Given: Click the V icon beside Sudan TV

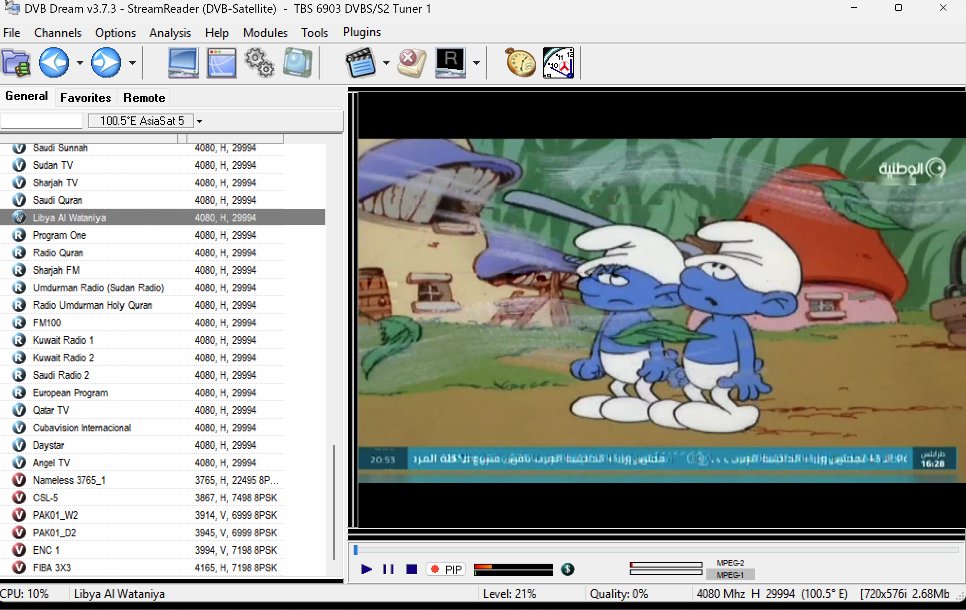Looking at the screenshot, I should (x=19, y=165).
